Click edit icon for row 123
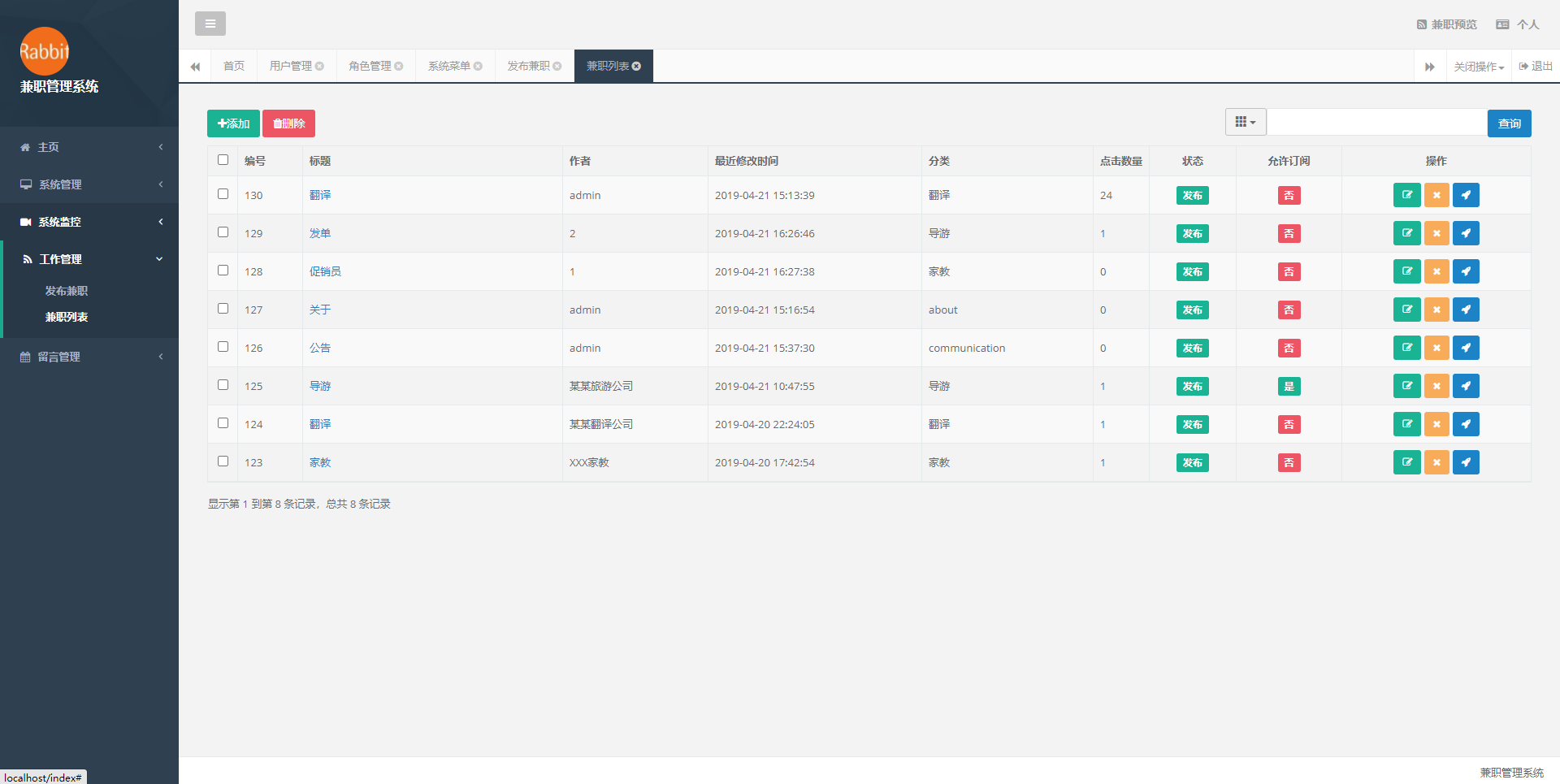The width and height of the screenshot is (1560, 784). pyautogui.click(x=1406, y=462)
